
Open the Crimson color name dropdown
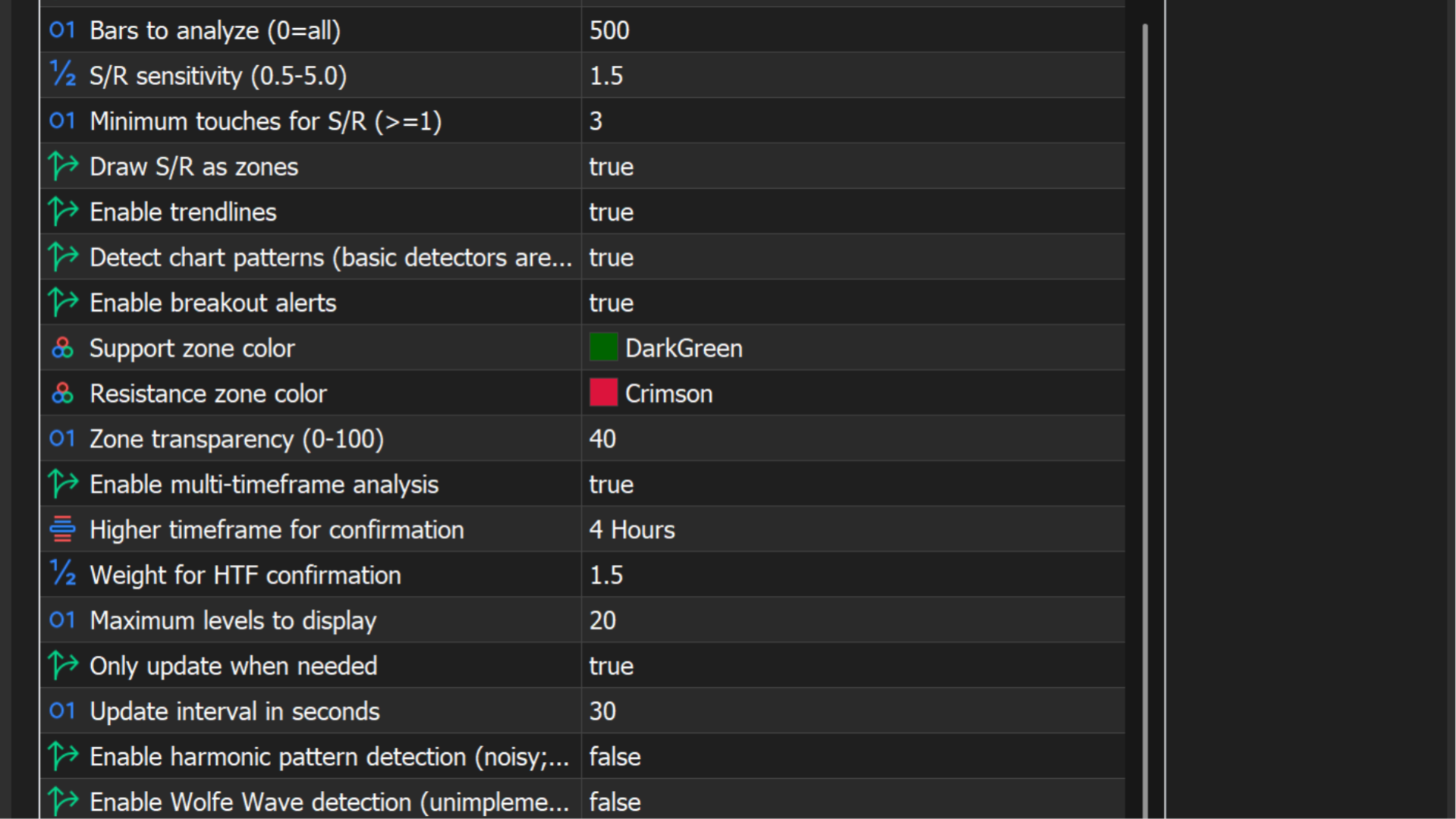668,394
